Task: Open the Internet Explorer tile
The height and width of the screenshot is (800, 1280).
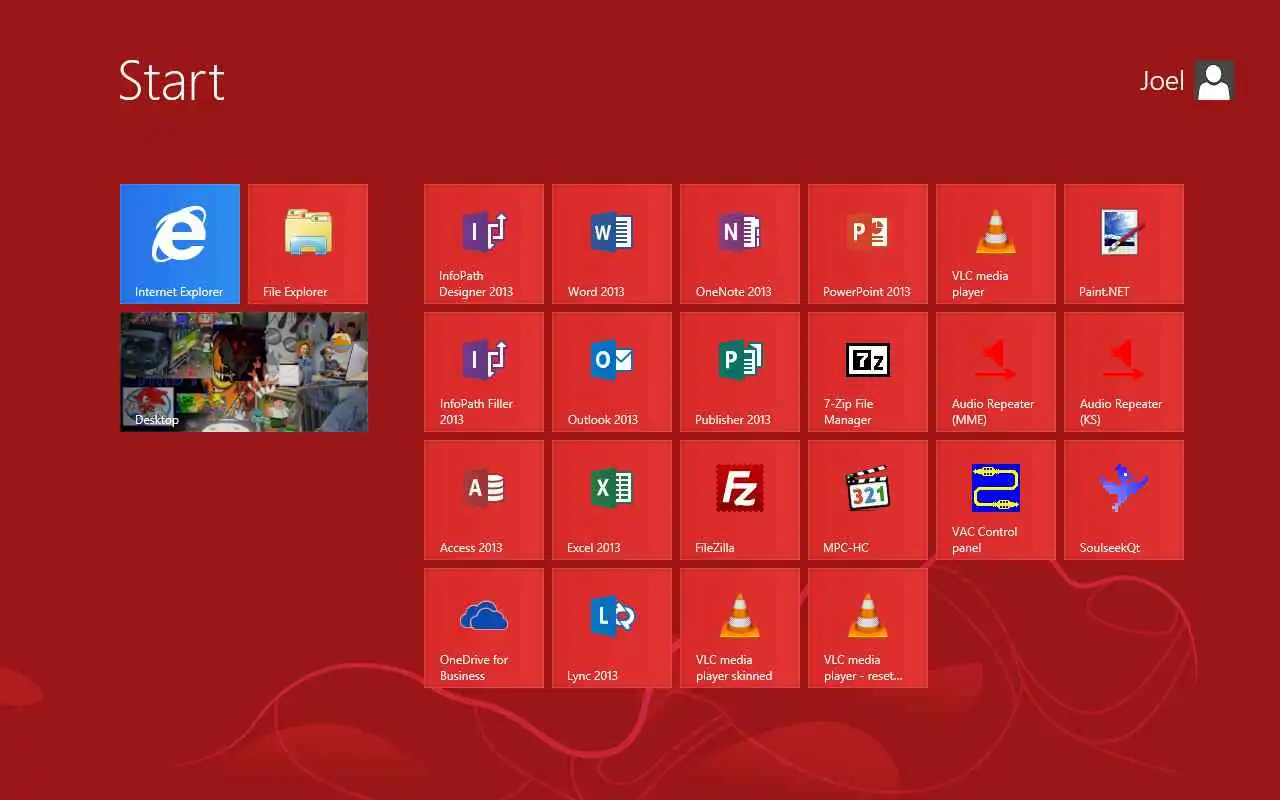Action: [180, 244]
